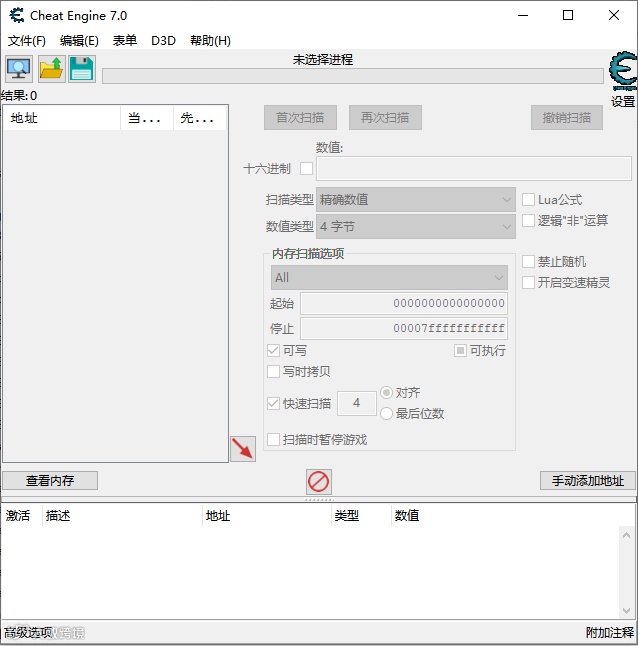Open the 文件(F) menu
Viewport: 638px width, 646px height.
[27, 41]
